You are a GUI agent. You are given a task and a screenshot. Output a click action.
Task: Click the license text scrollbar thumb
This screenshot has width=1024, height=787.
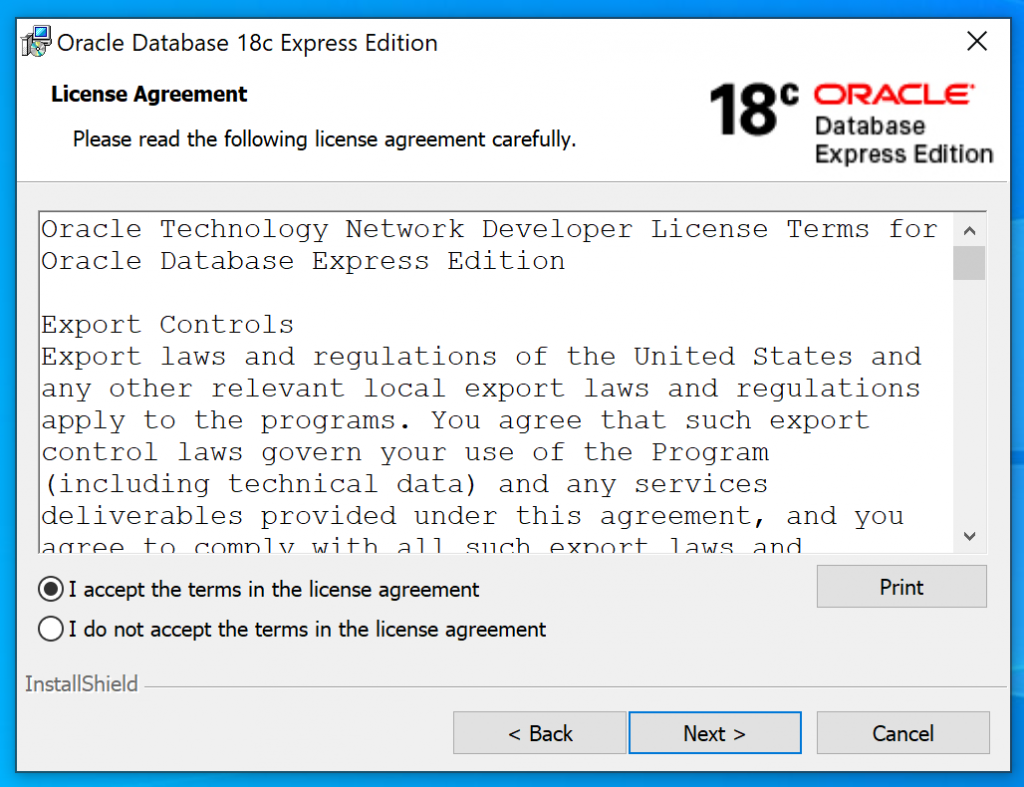click(969, 263)
